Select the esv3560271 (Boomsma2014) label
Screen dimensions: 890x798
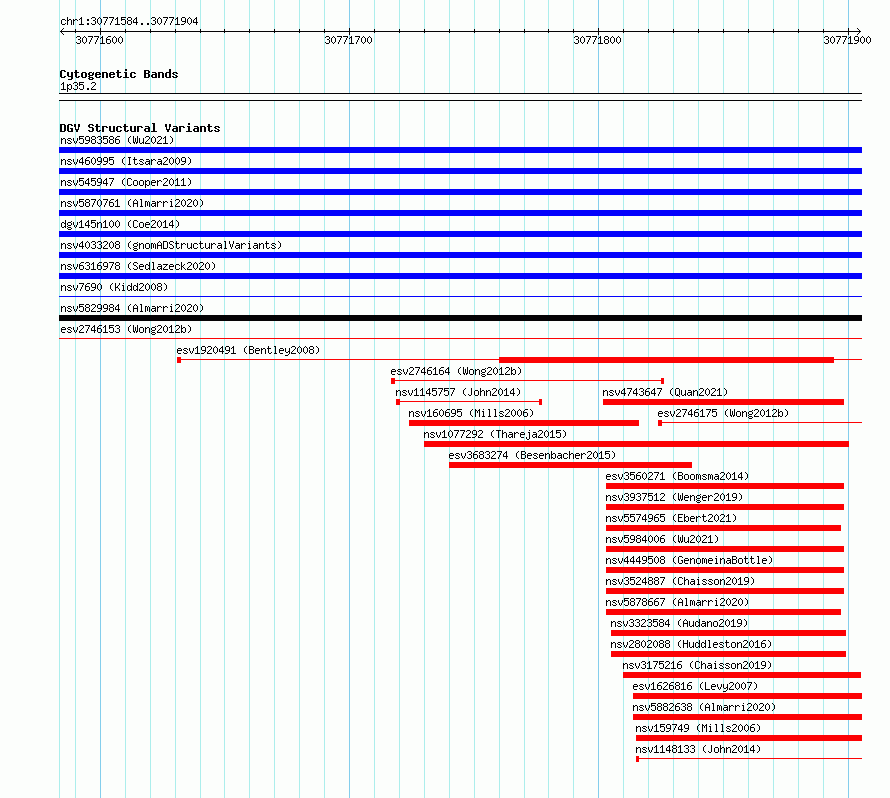(x=677, y=476)
